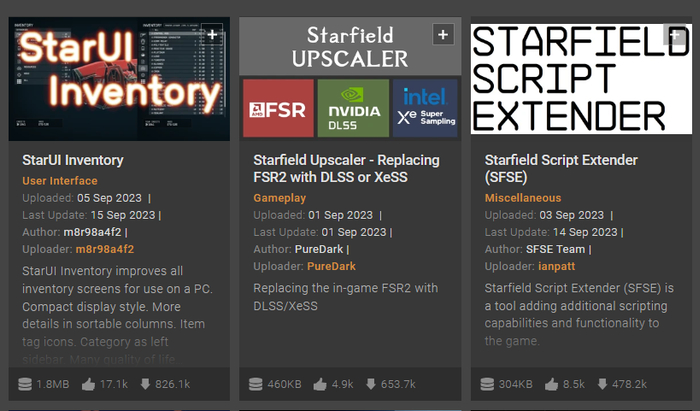
Task: Click the 8.5k endorsements count
Action: point(574,384)
